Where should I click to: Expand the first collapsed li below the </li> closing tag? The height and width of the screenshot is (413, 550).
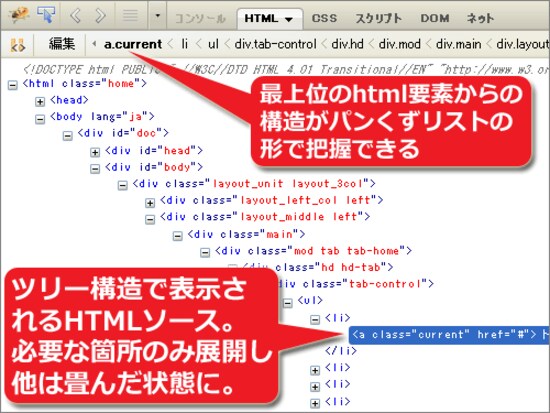coord(315,370)
